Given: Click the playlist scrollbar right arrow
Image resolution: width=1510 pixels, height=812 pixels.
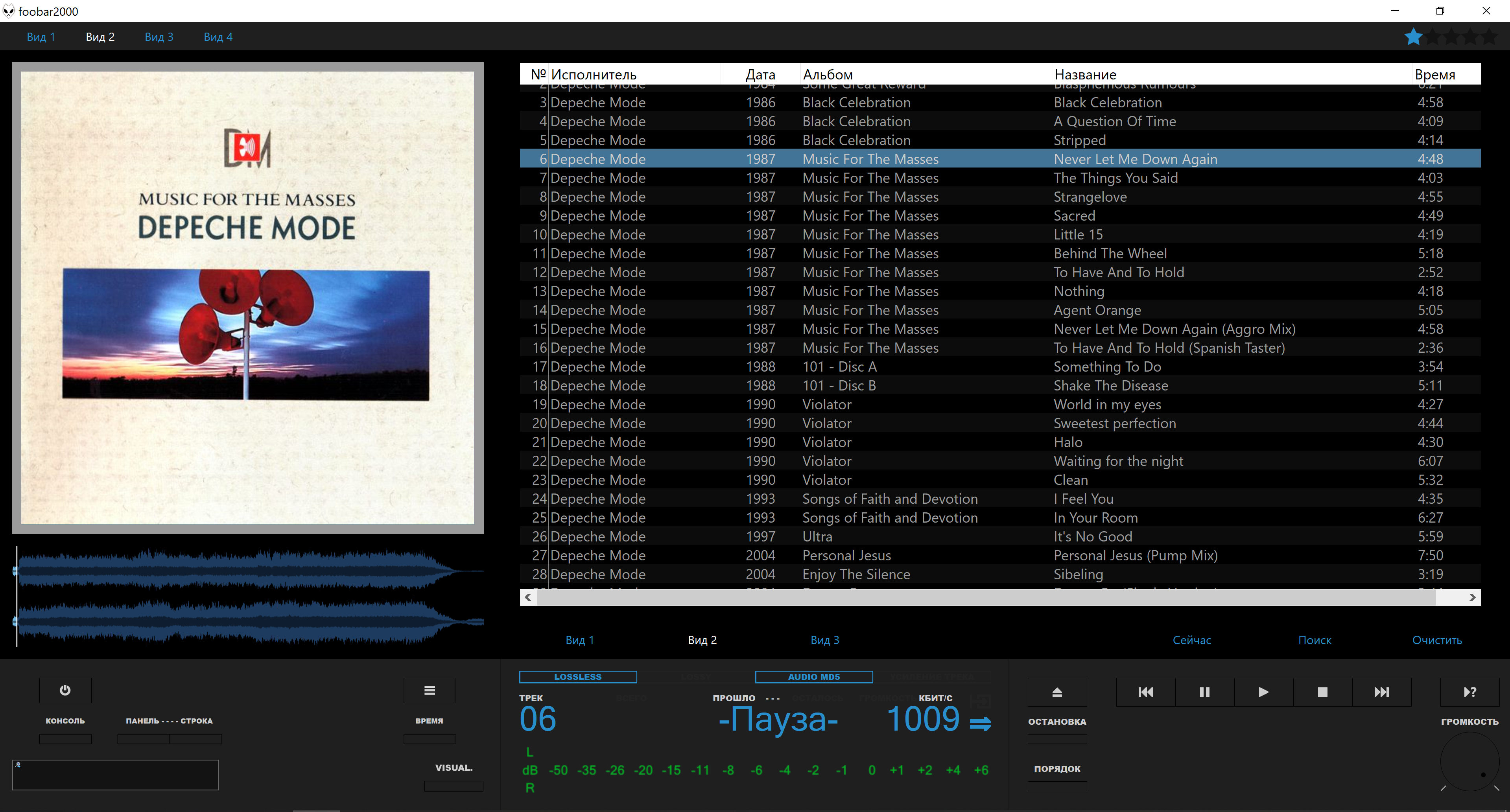Looking at the screenshot, I should click(x=1473, y=597).
